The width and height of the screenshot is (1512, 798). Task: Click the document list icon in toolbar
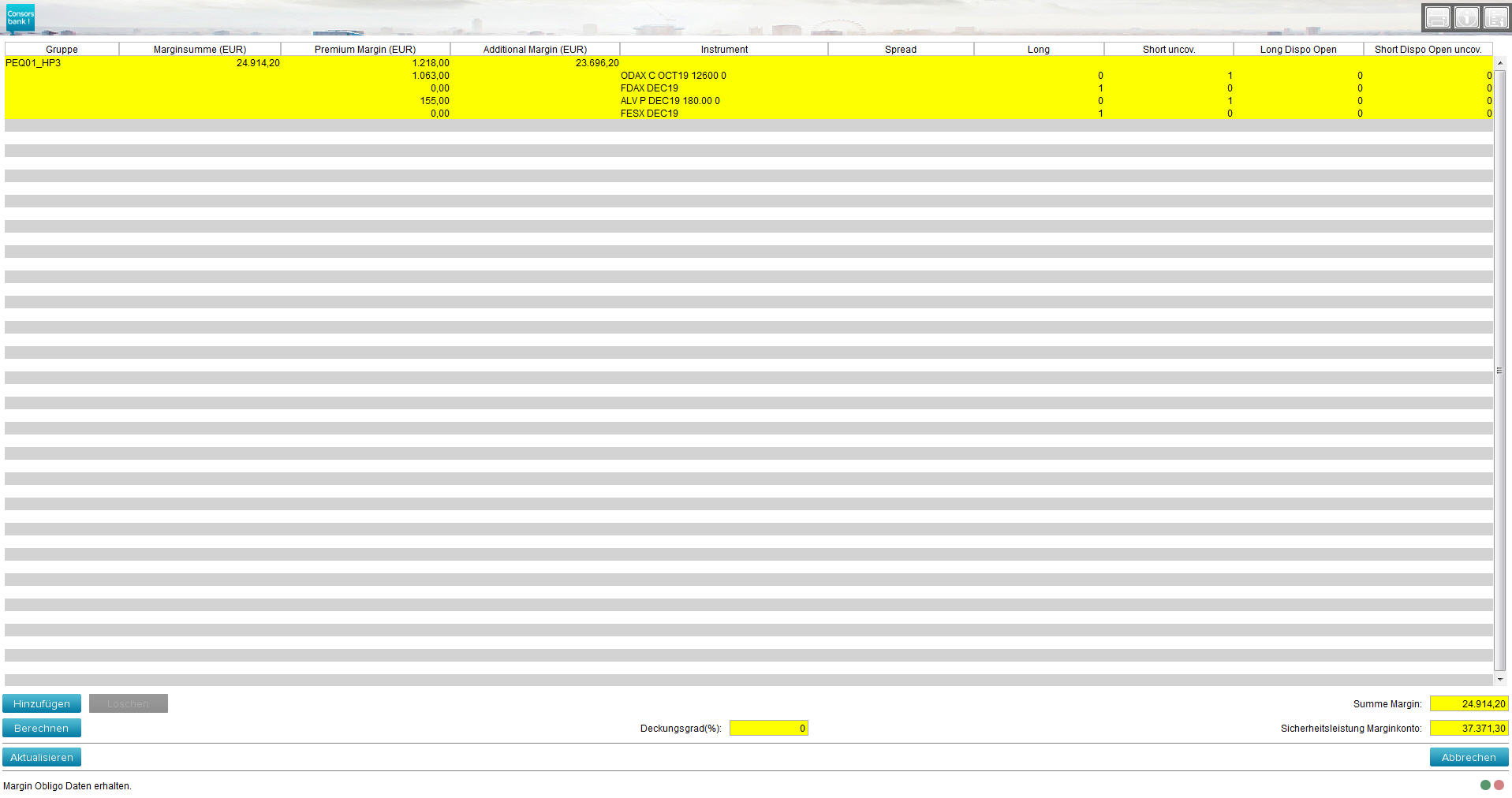coord(1495,17)
